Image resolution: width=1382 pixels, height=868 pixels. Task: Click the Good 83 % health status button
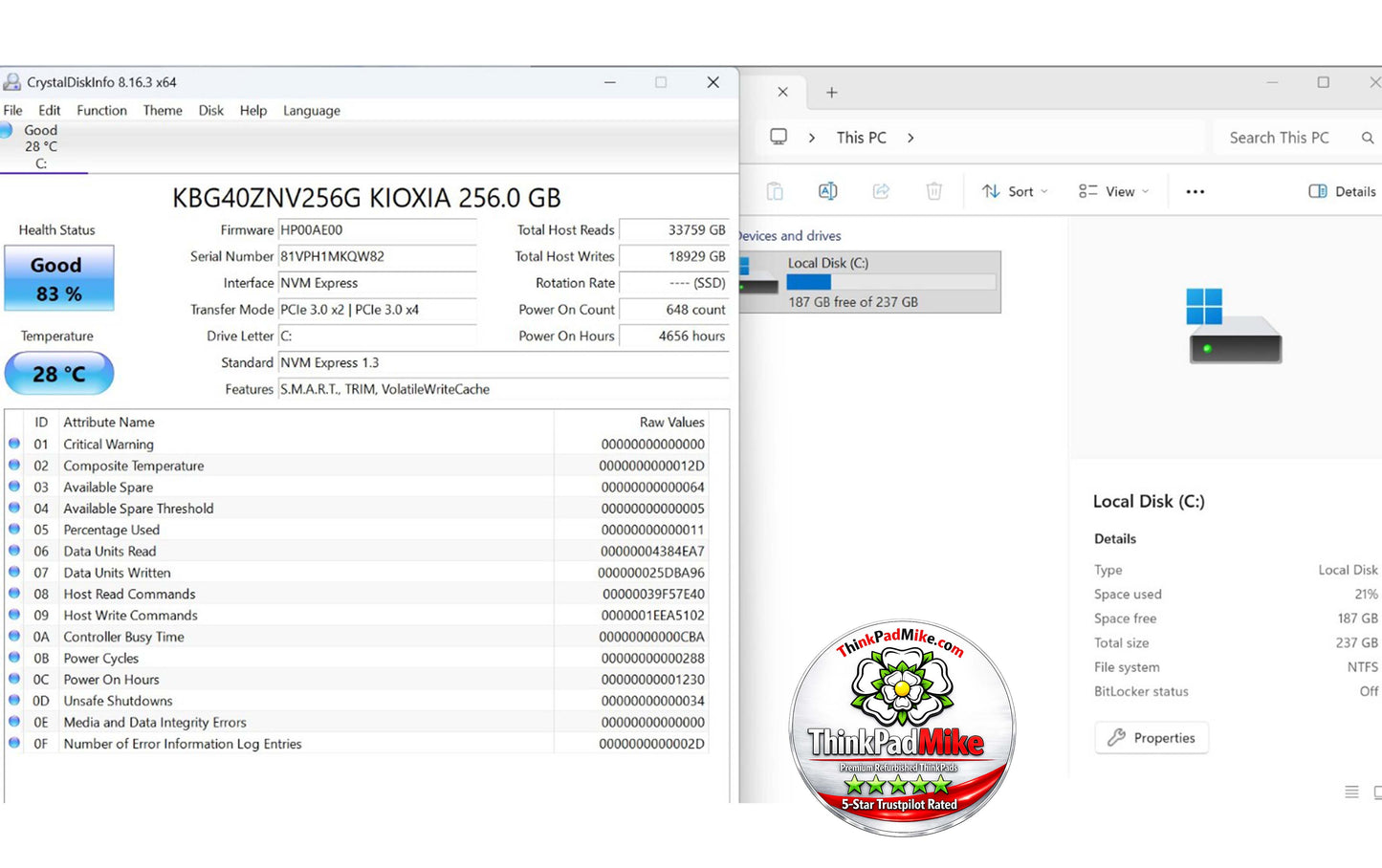(x=59, y=278)
